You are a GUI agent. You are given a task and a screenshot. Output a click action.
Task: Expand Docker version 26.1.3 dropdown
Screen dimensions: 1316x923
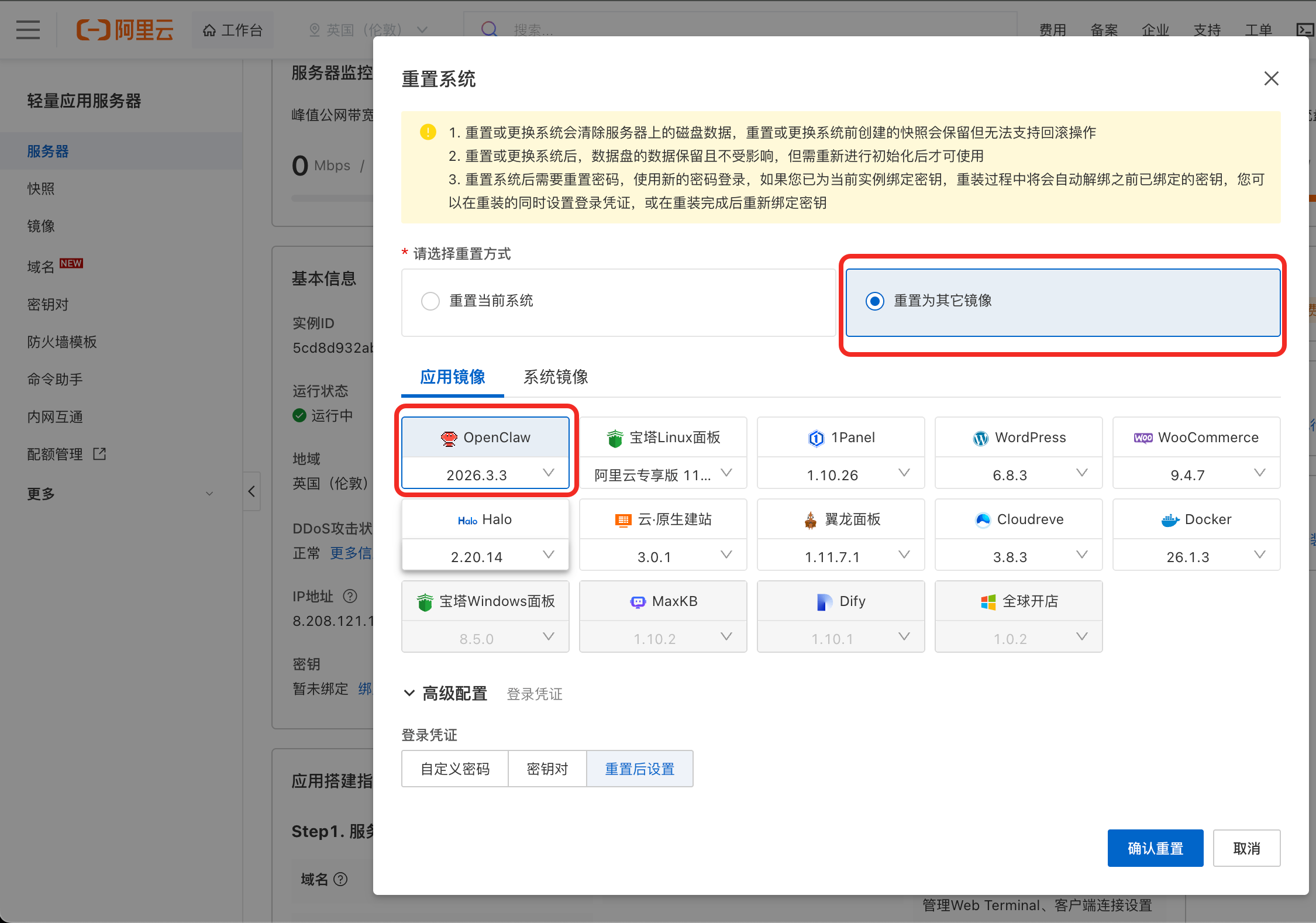[1196, 556]
